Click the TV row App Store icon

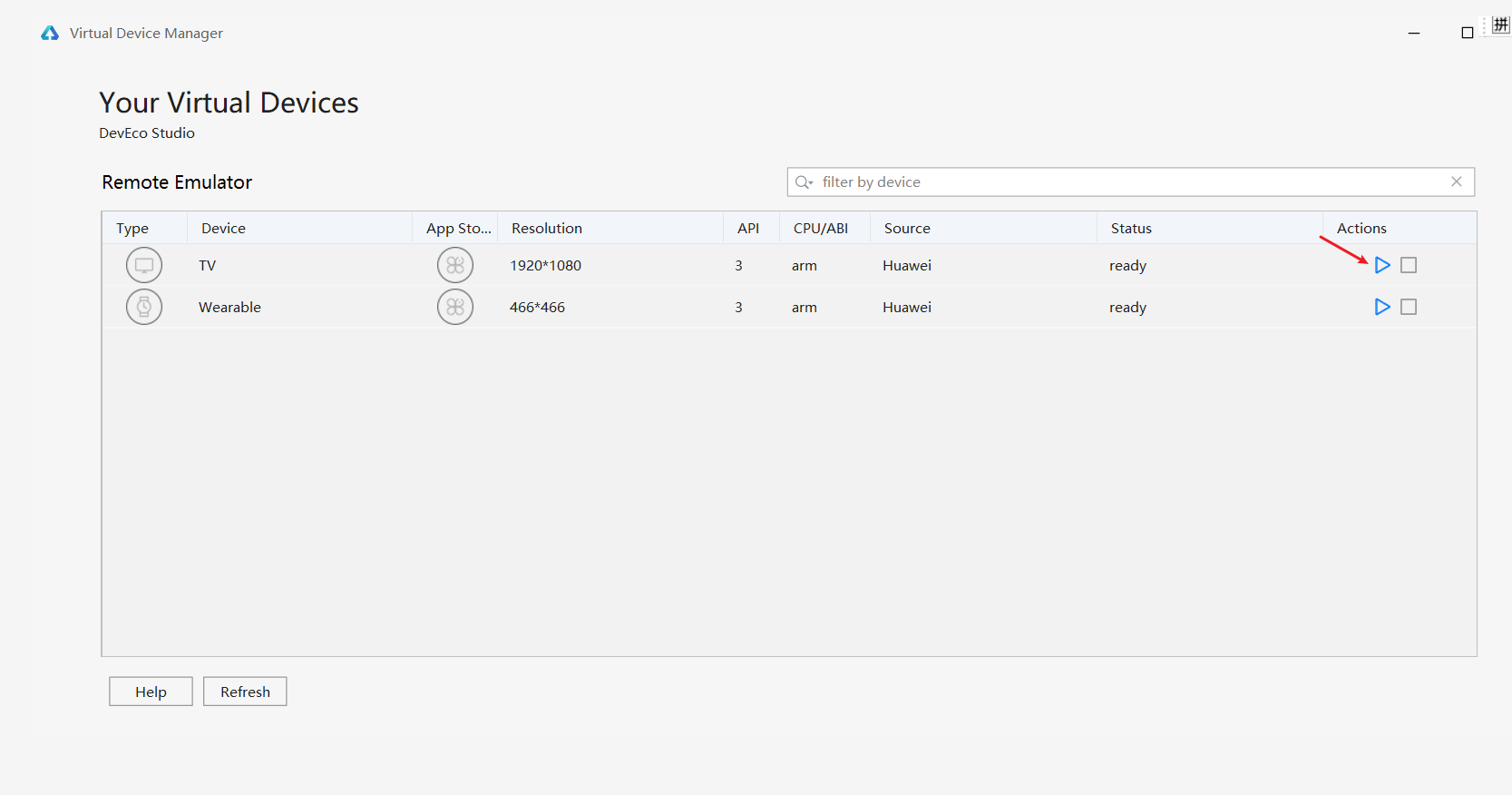click(454, 265)
